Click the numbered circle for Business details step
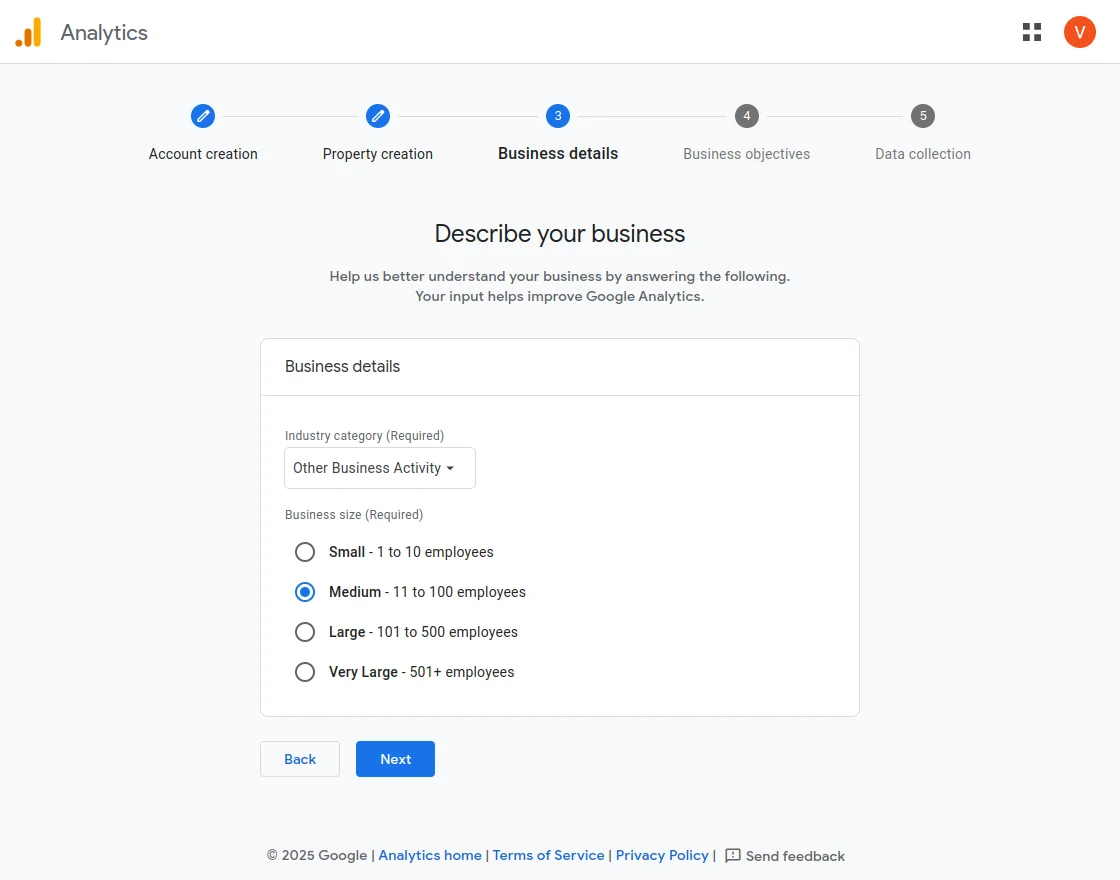This screenshot has height=880, width=1120. [558, 115]
